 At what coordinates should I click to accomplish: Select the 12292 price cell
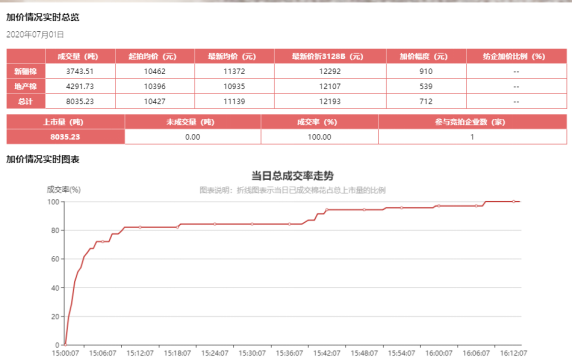[330, 71]
